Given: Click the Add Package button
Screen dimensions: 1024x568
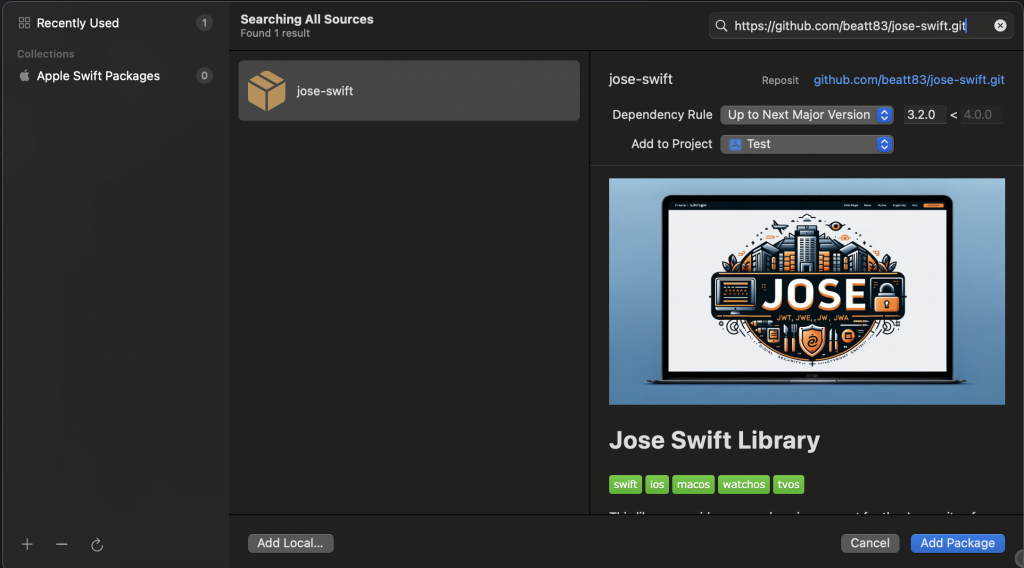Looking at the screenshot, I should click(957, 543).
